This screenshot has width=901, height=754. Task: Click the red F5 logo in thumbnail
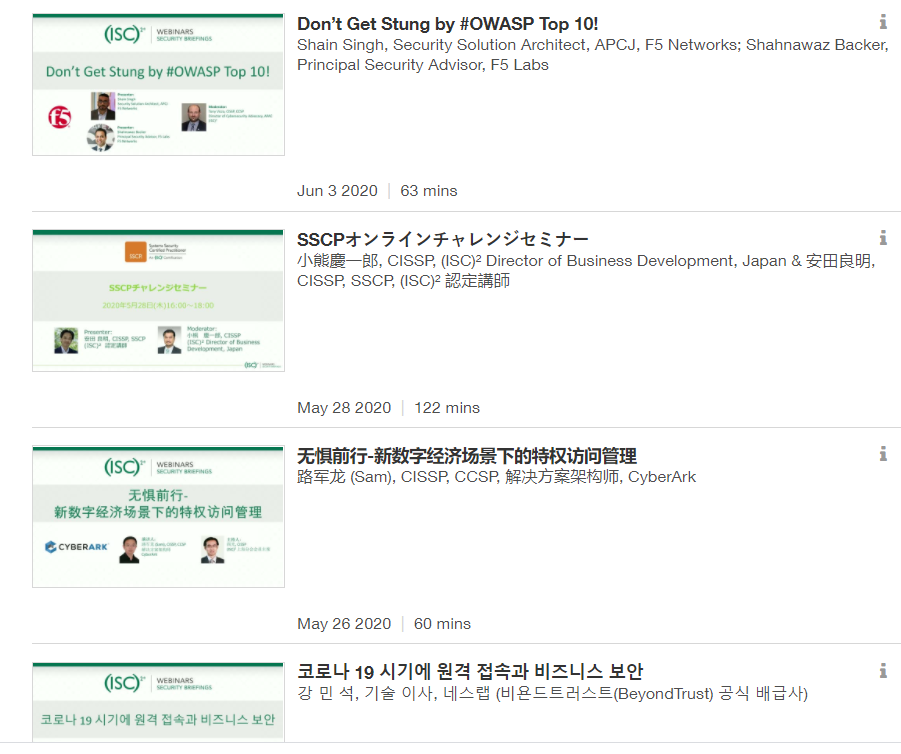[60, 117]
